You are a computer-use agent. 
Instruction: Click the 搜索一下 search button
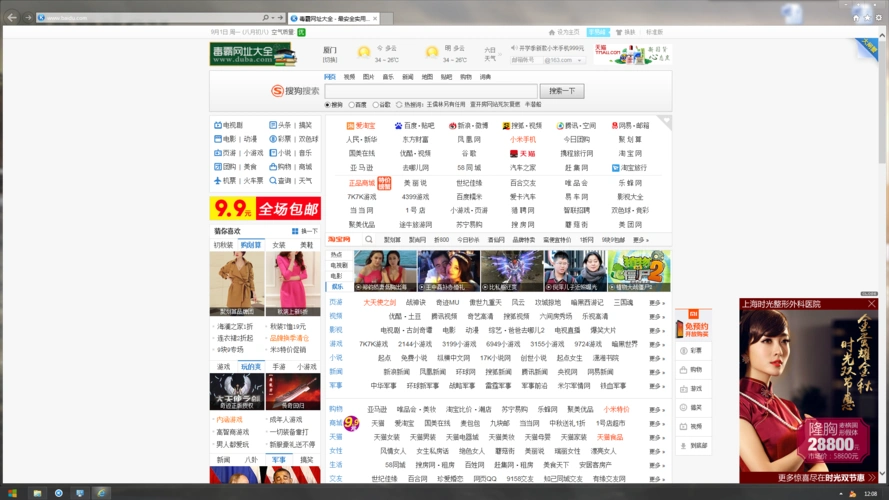562,91
